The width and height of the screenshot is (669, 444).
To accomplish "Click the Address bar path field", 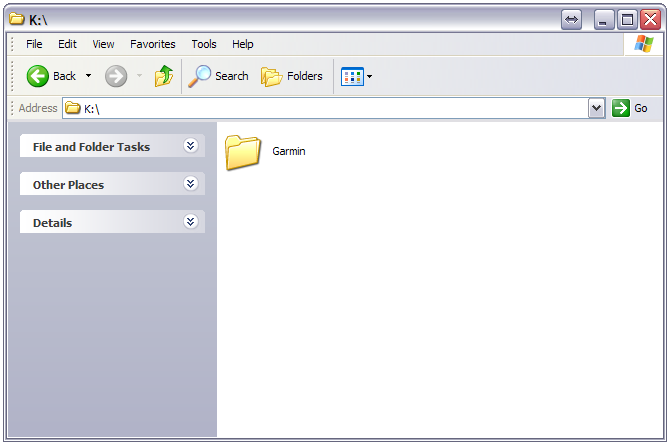I will coord(330,108).
